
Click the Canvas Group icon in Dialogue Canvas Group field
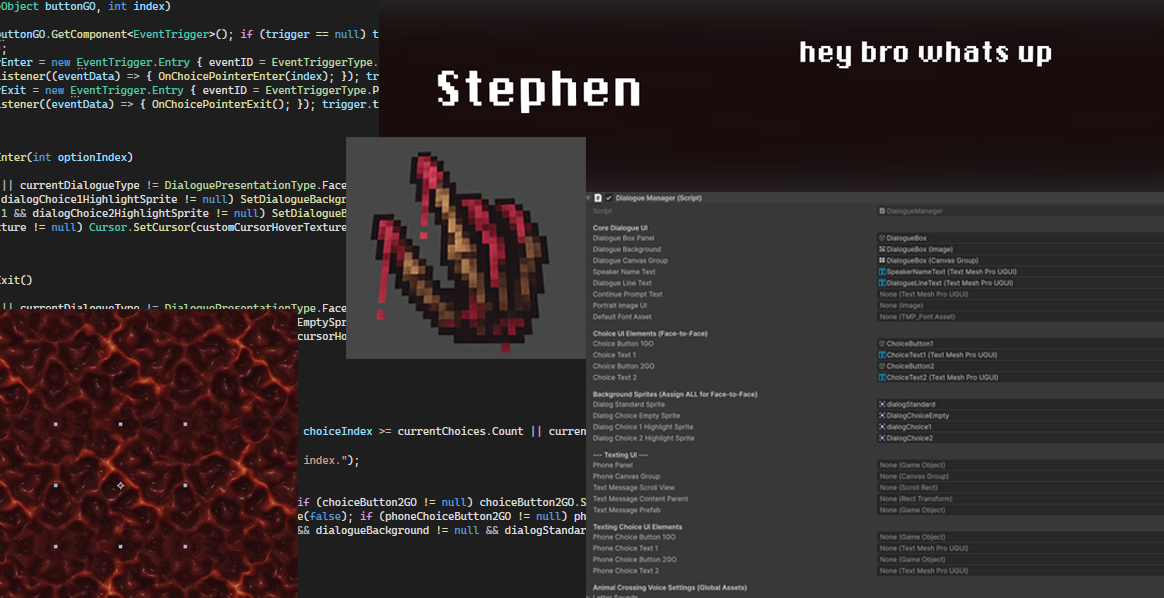pos(884,260)
